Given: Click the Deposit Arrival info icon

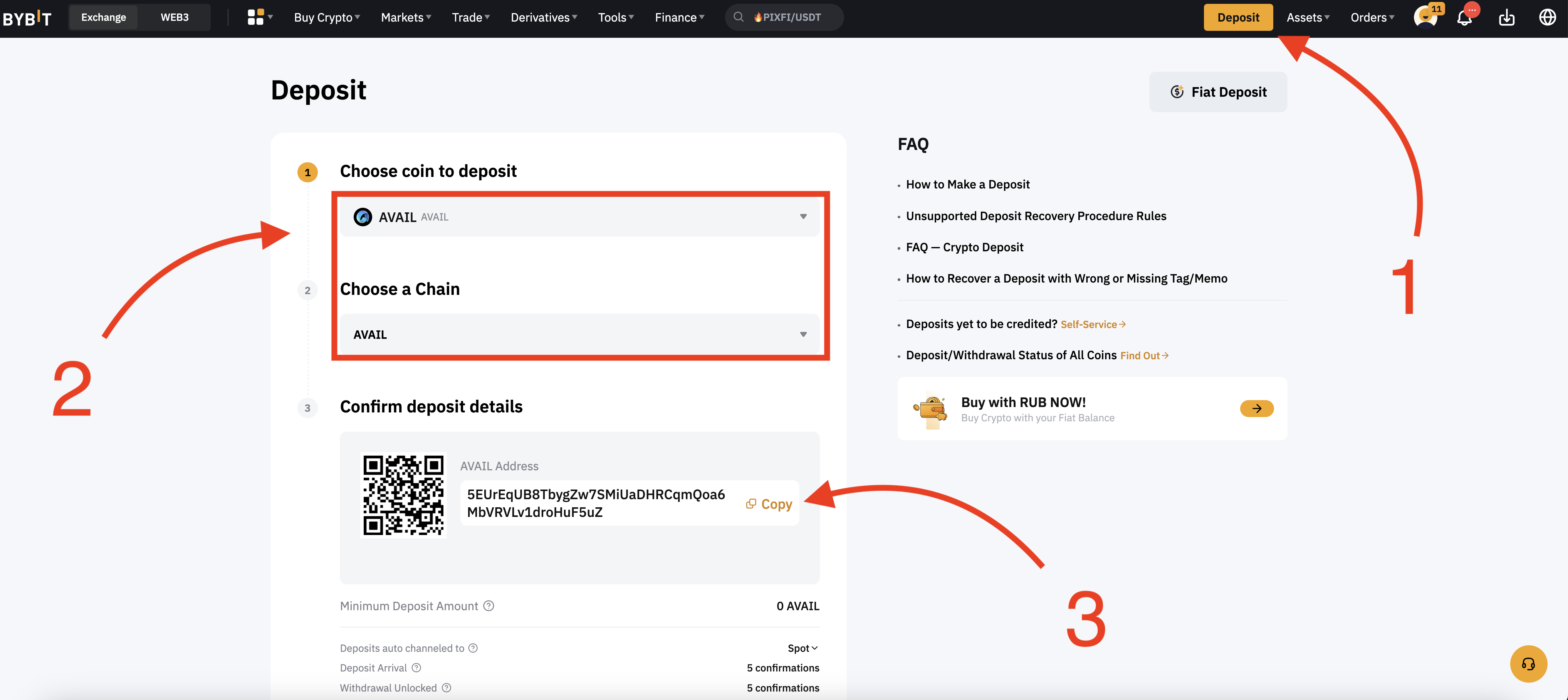Looking at the screenshot, I should point(416,668).
